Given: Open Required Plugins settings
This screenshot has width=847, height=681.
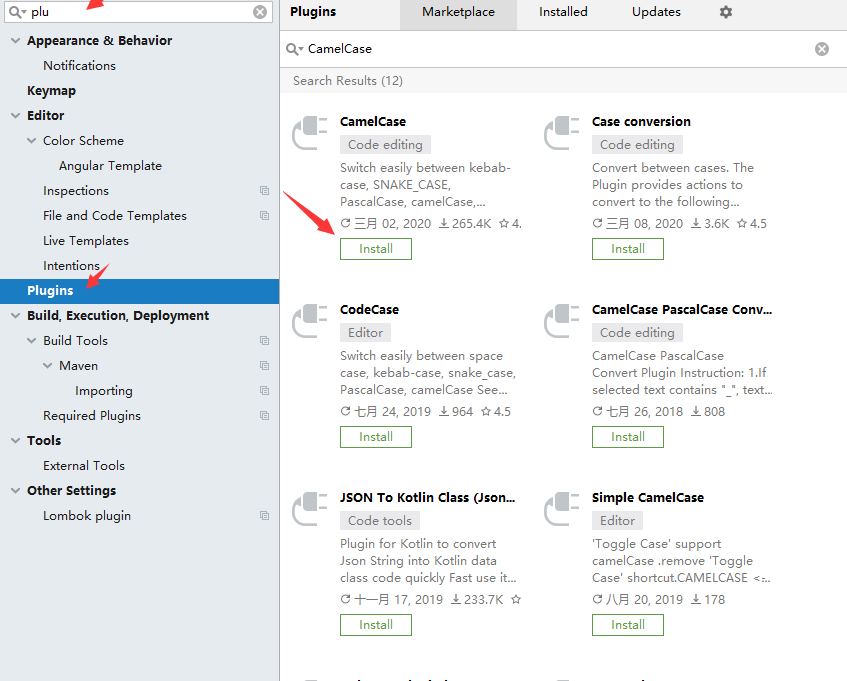Looking at the screenshot, I should [92, 416].
